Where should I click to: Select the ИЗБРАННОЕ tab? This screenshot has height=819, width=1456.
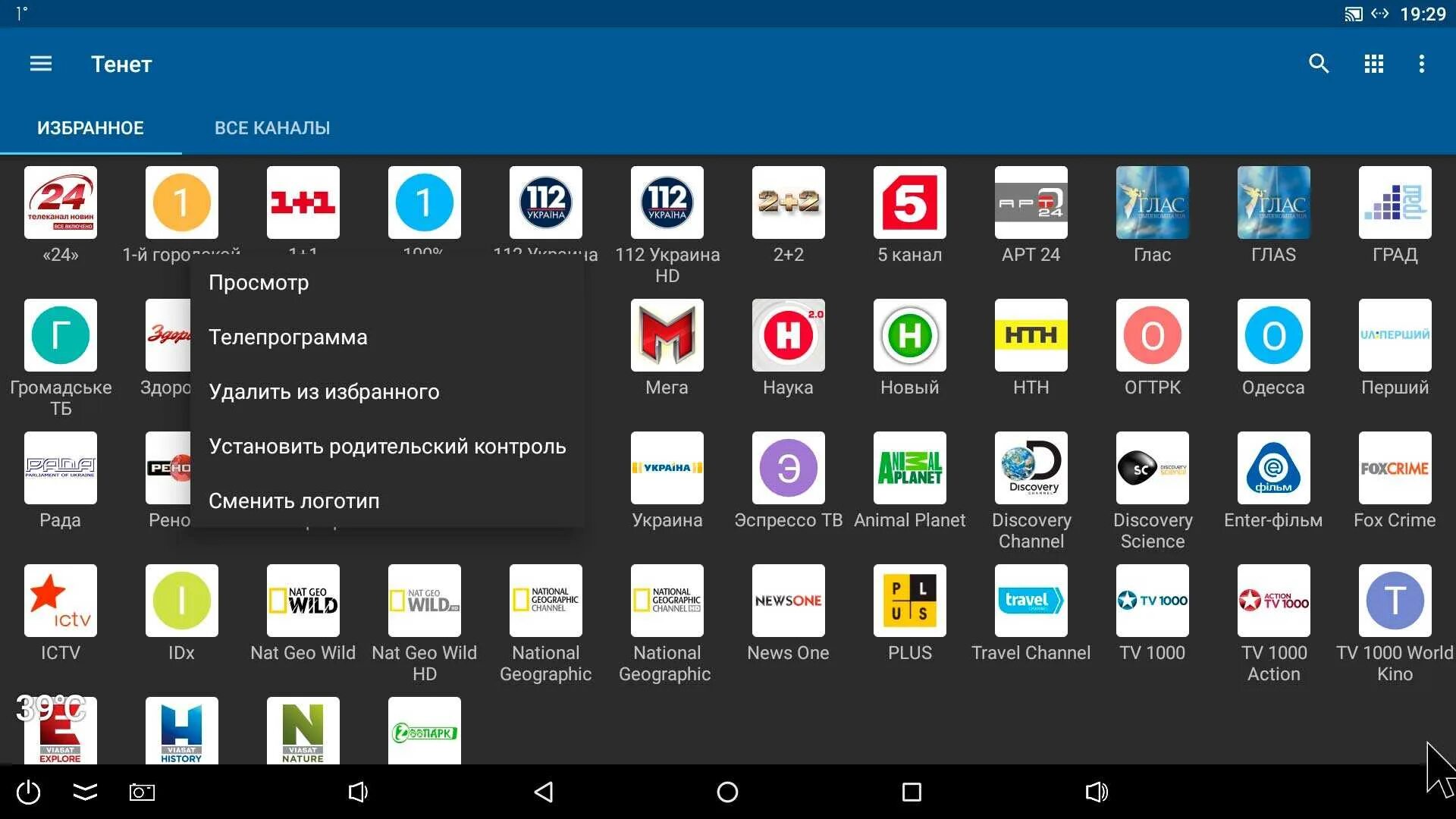(x=90, y=128)
